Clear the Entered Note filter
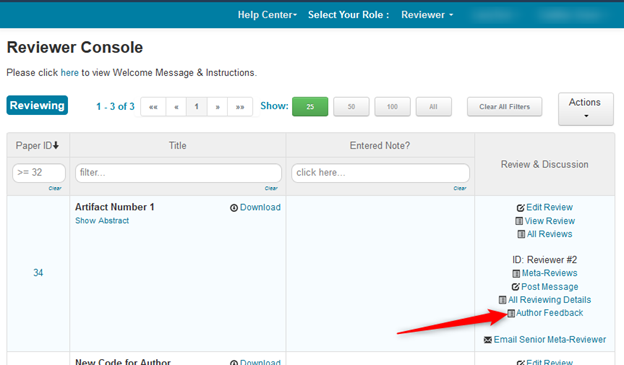 460,188
